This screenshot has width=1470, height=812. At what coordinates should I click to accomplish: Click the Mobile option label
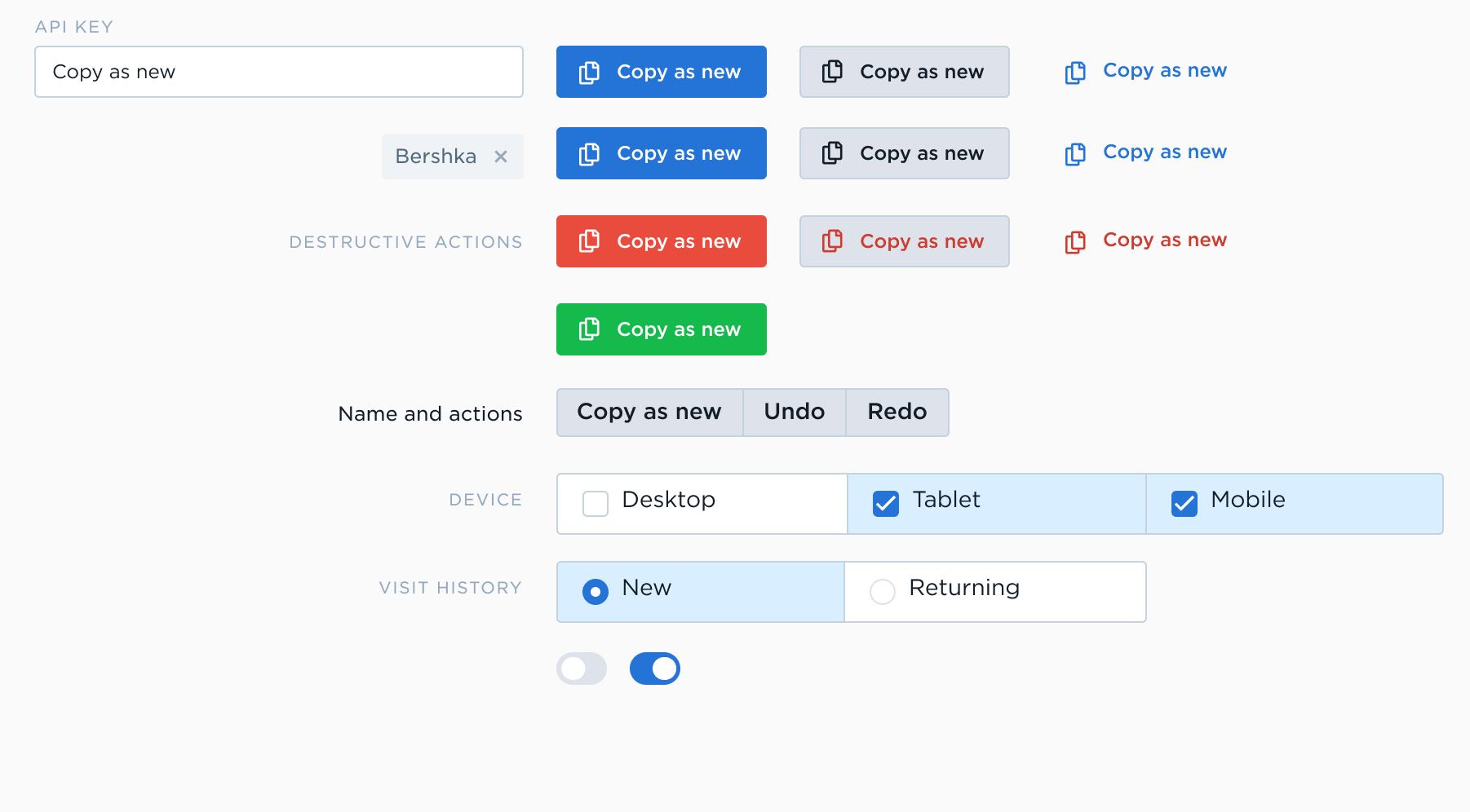coord(1248,500)
